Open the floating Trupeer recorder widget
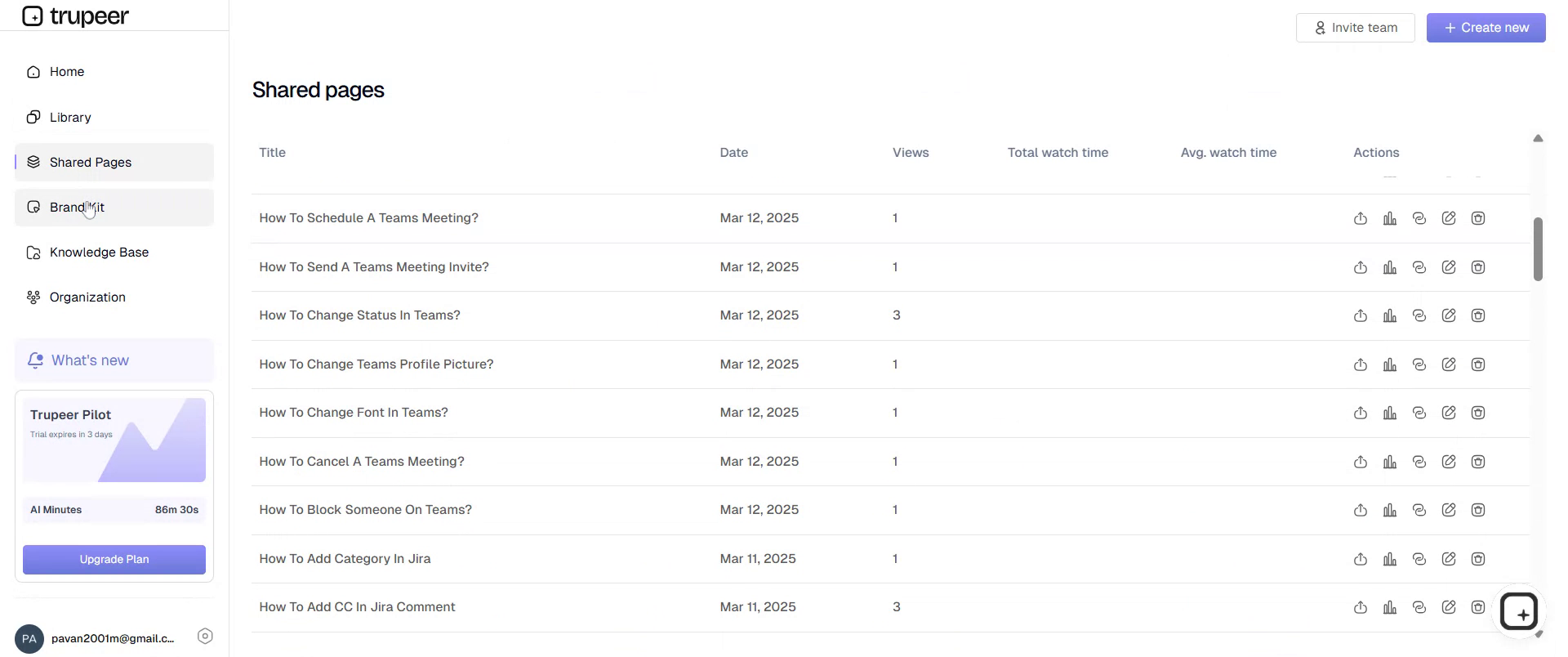This screenshot has width=1568, height=657. [x=1519, y=612]
